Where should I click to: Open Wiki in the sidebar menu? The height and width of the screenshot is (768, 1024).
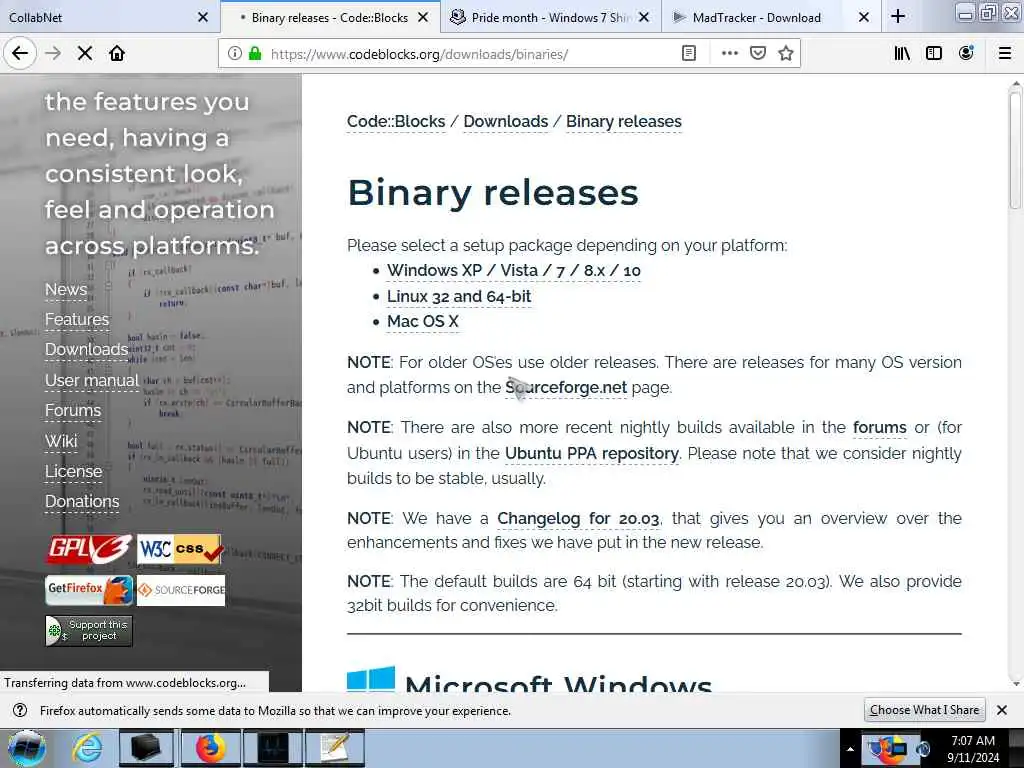pos(61,441)
